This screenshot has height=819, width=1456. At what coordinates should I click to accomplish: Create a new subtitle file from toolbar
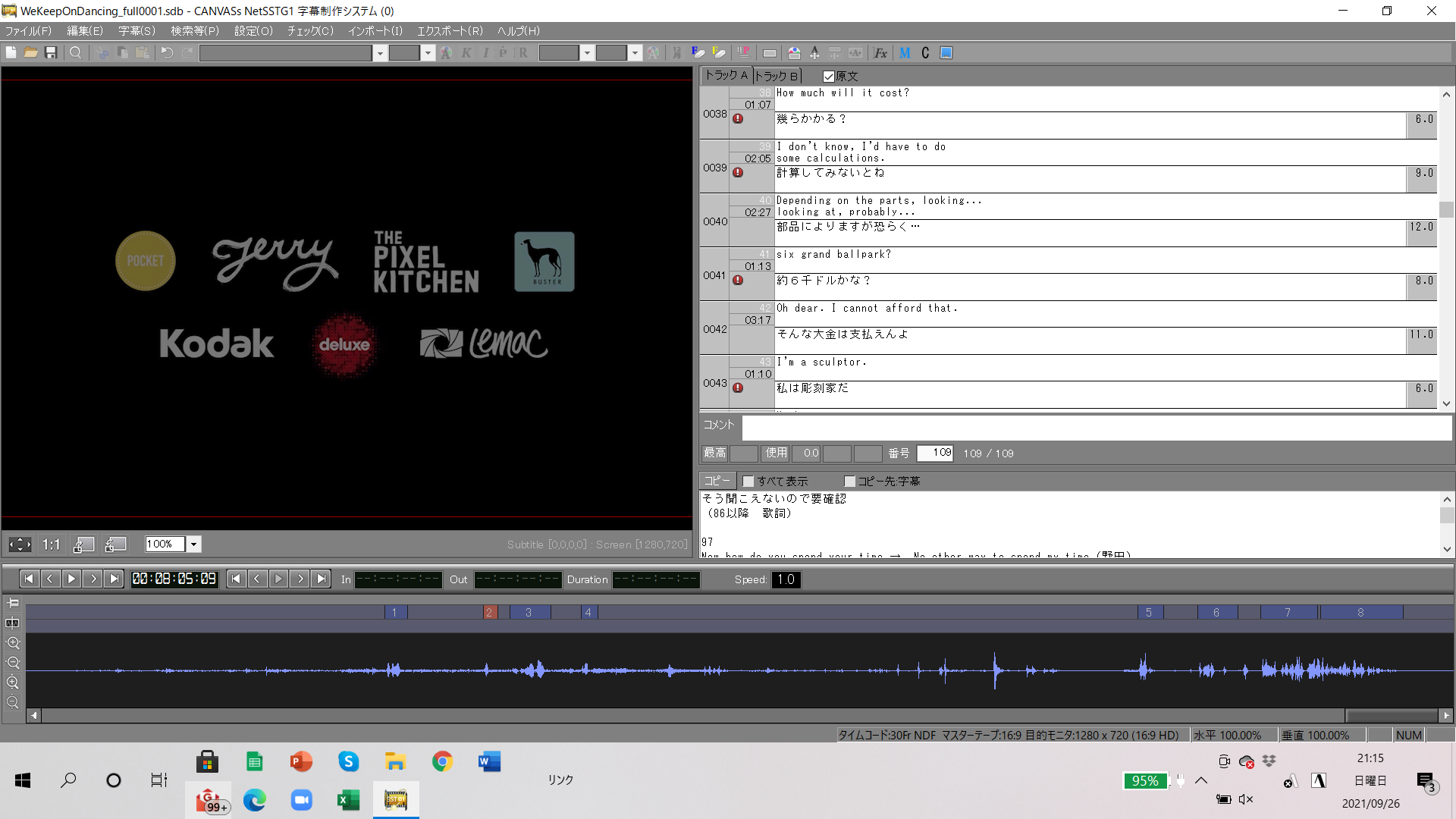(x=11, y=52)
